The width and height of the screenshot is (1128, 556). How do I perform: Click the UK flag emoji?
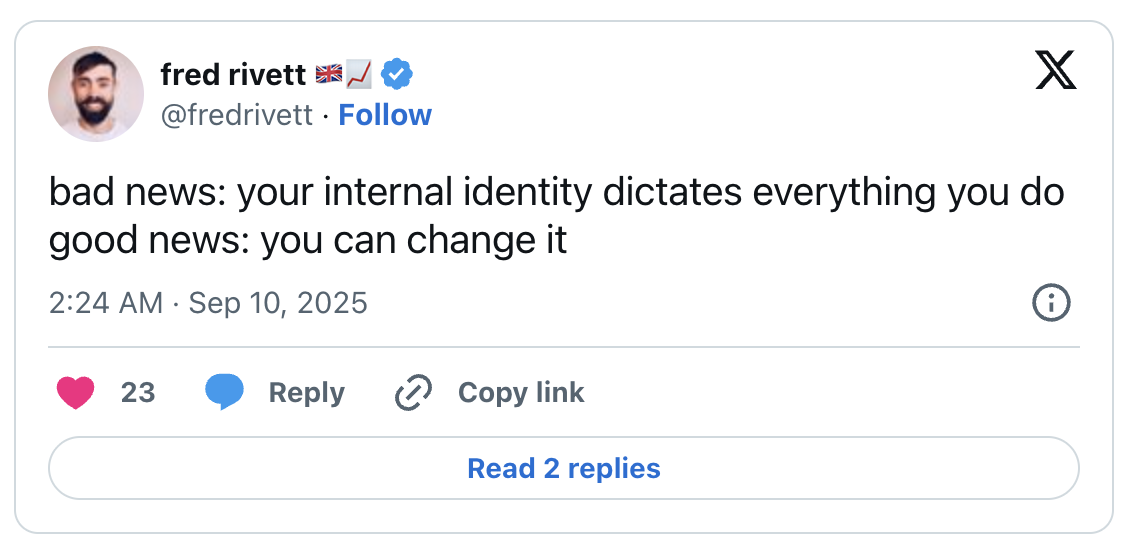pyautogui.click(x=328, y=73)
